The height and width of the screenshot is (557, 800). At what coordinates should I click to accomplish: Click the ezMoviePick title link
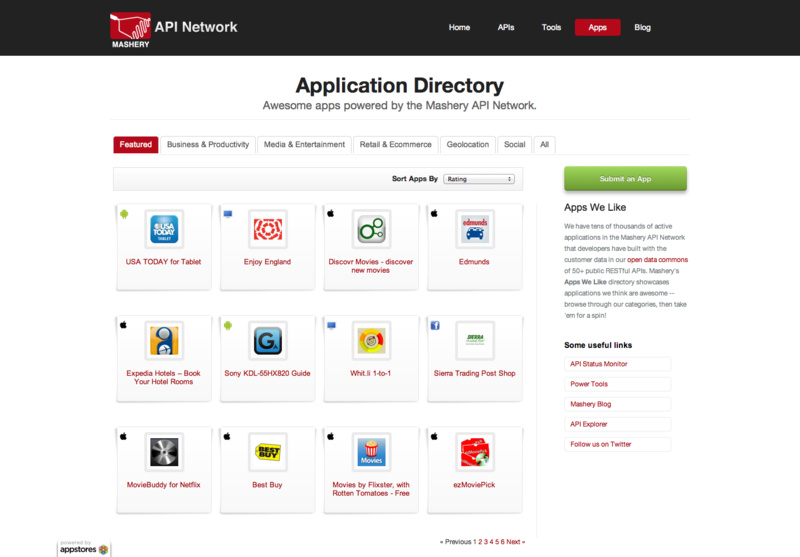point(474,485)
